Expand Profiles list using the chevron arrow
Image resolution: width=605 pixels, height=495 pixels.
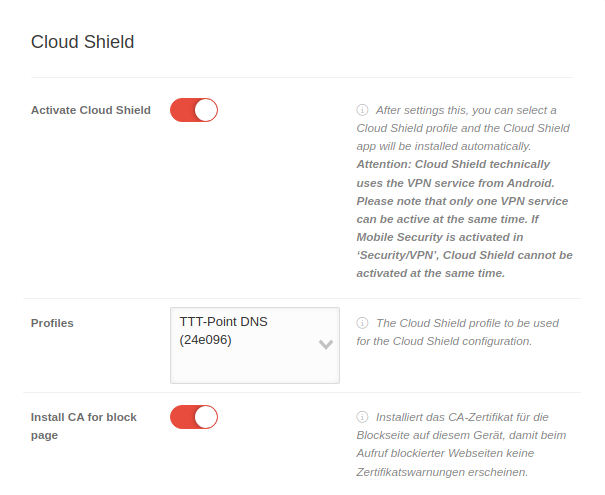[325, 344]
